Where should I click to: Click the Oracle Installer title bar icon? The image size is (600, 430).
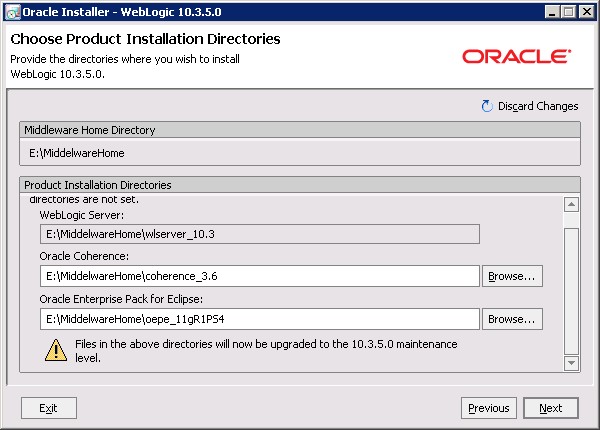pos(13,12)
